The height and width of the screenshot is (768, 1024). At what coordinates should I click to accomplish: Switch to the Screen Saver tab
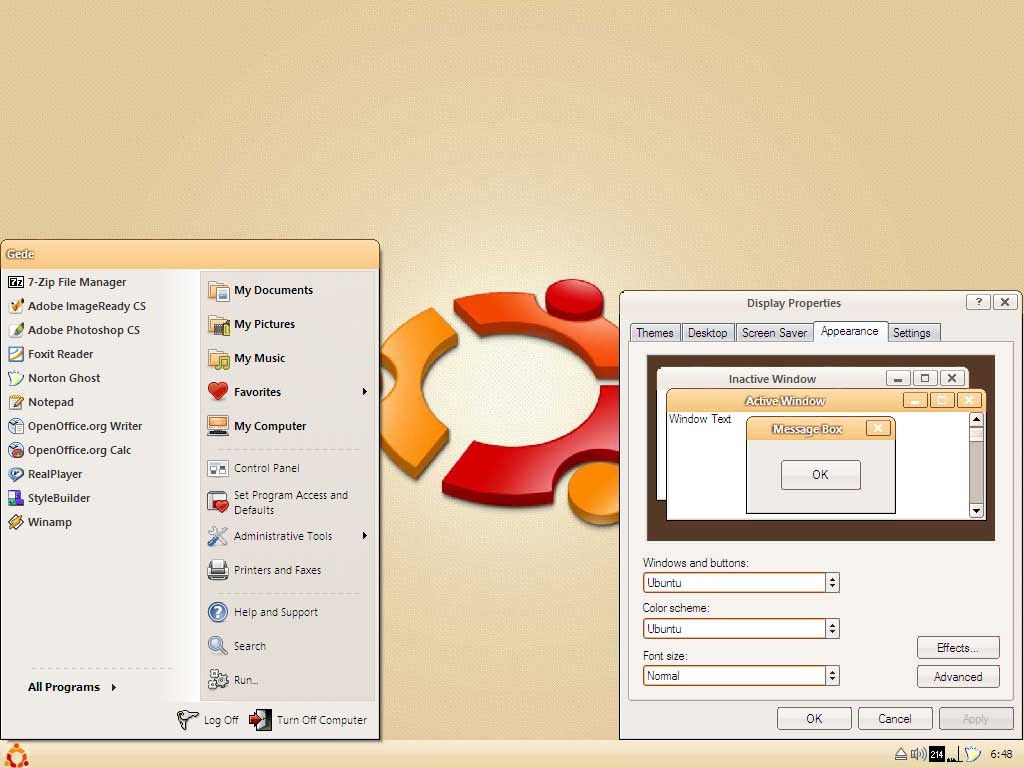(x=775, y=332)
